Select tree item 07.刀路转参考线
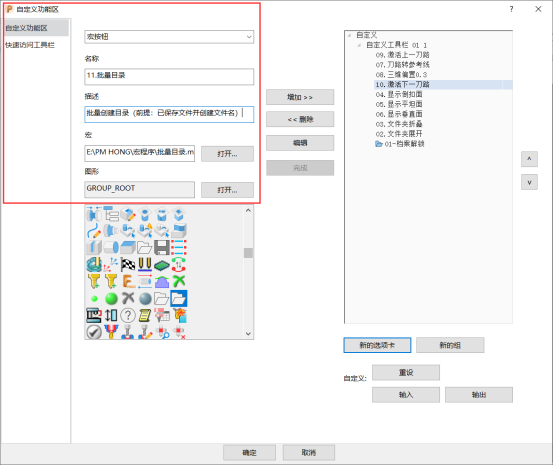 click(x=402, y=65)
